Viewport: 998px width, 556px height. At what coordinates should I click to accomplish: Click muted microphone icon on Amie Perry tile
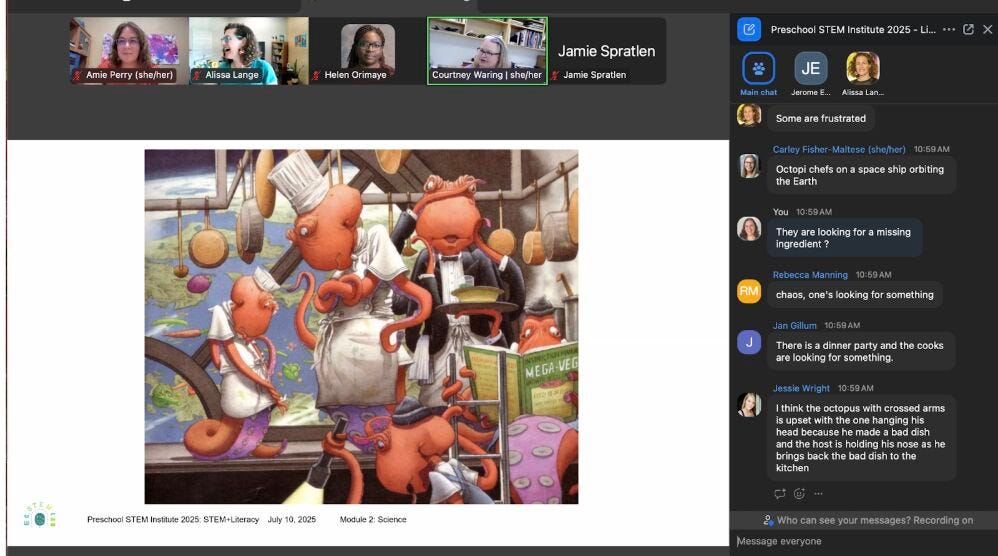pyautogui.click(x=78, y=75)
